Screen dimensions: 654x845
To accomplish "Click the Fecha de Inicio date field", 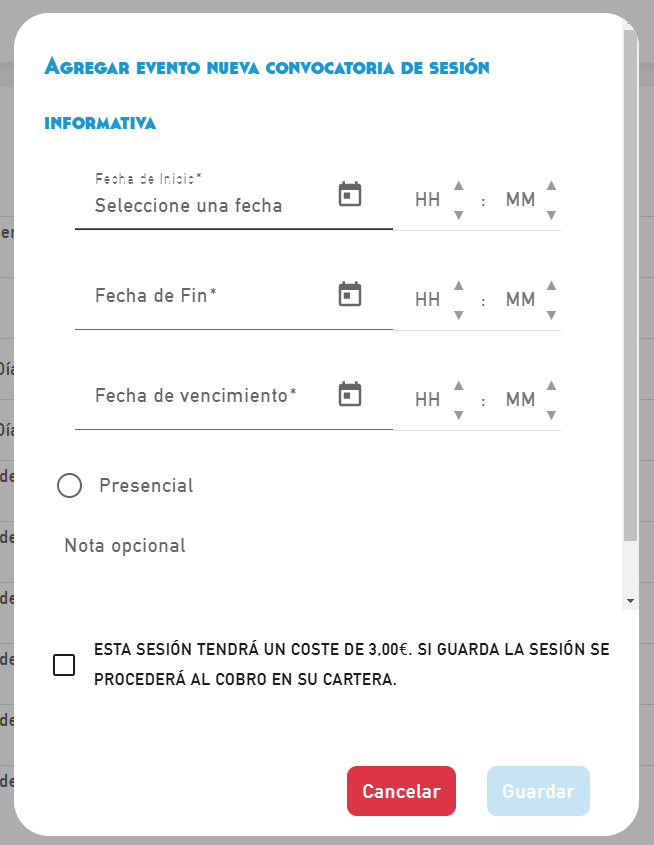I will 200,205.
